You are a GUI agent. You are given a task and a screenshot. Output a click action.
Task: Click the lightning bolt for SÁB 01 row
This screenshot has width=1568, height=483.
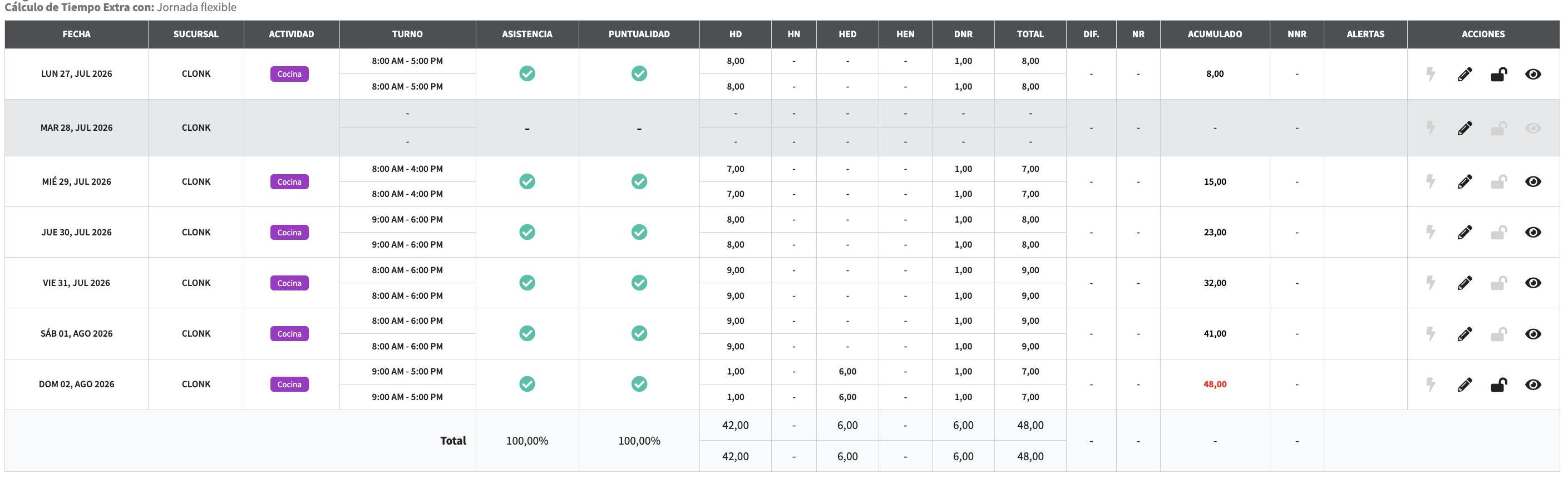pos(1431,334)
